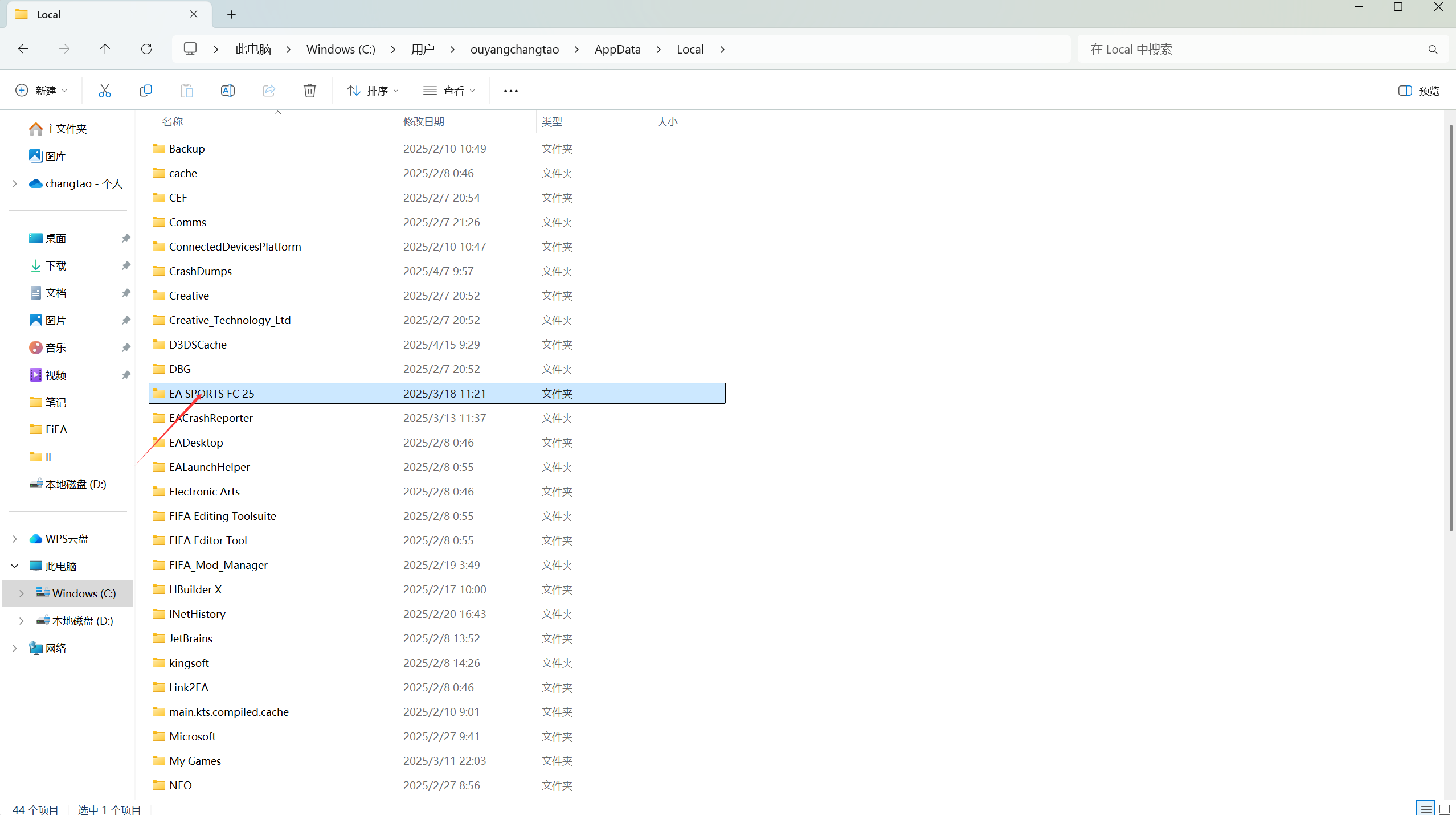This screenshot has width=1456, height=815.
Task: Click the search Local input field
Action: click(x=1253, y=49)
